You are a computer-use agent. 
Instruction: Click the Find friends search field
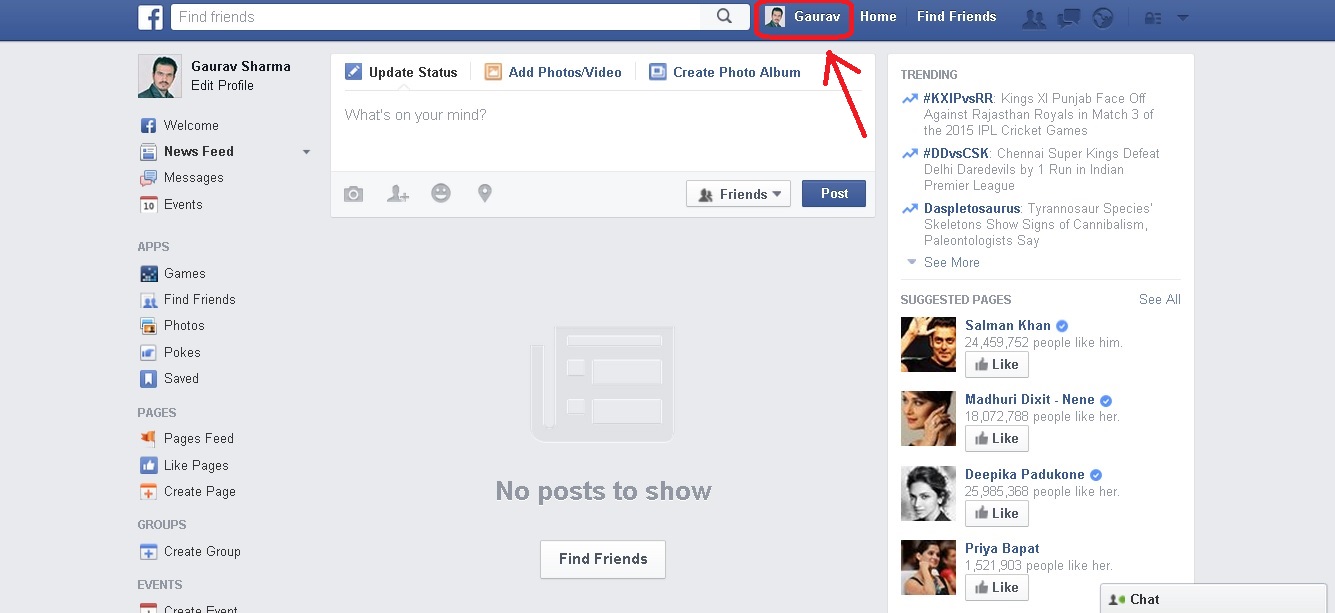(437, 17)
